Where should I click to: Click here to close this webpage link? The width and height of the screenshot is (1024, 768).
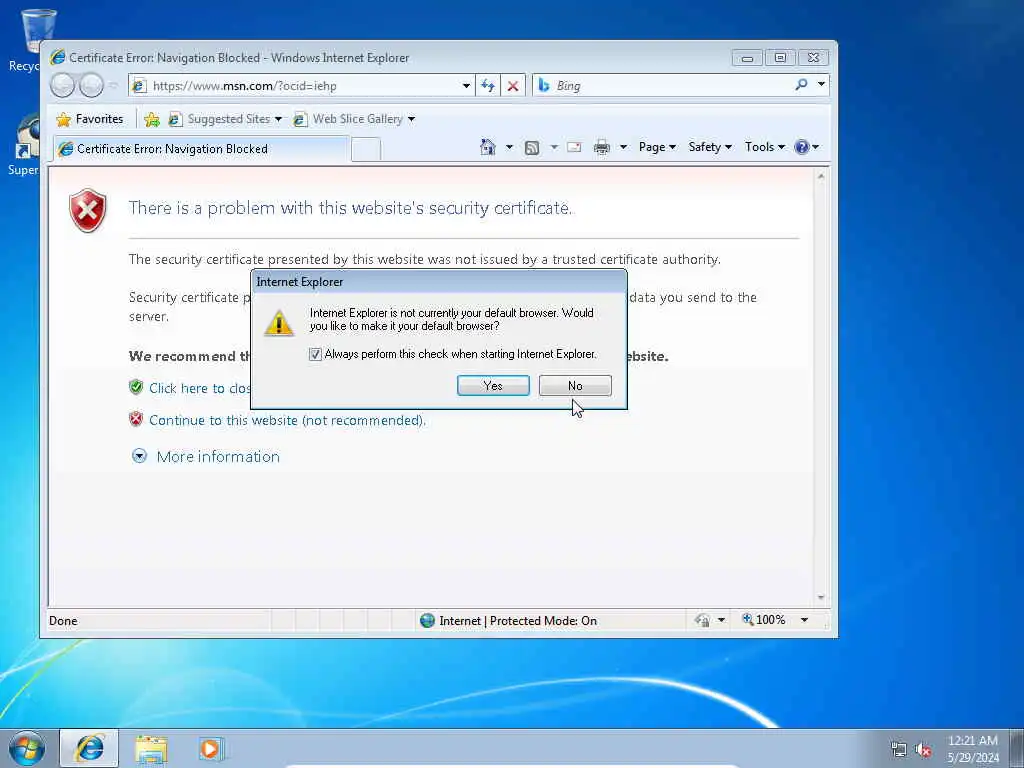point(200,388)
